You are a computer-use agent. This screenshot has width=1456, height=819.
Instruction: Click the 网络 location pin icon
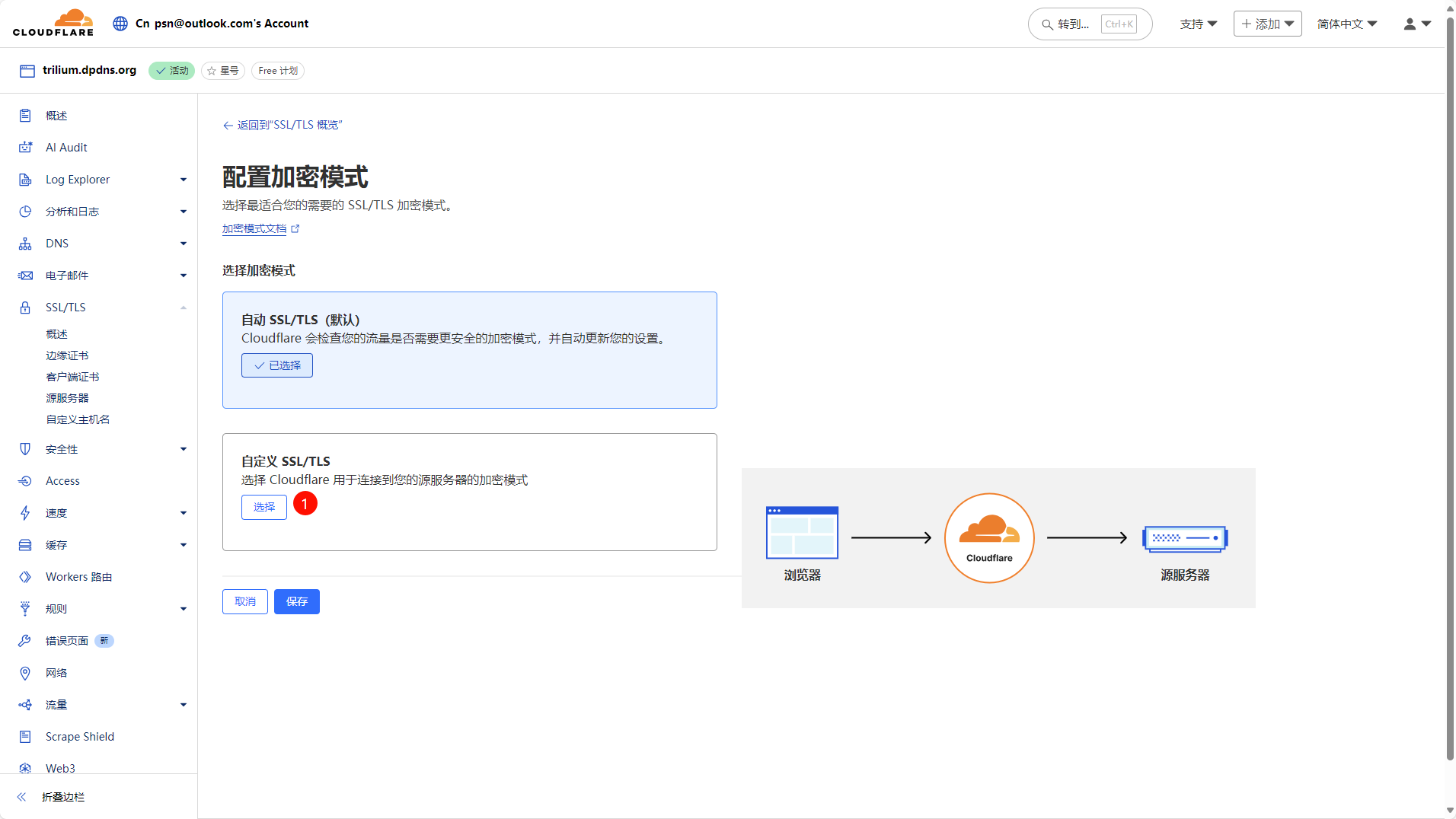click(25, 673)
